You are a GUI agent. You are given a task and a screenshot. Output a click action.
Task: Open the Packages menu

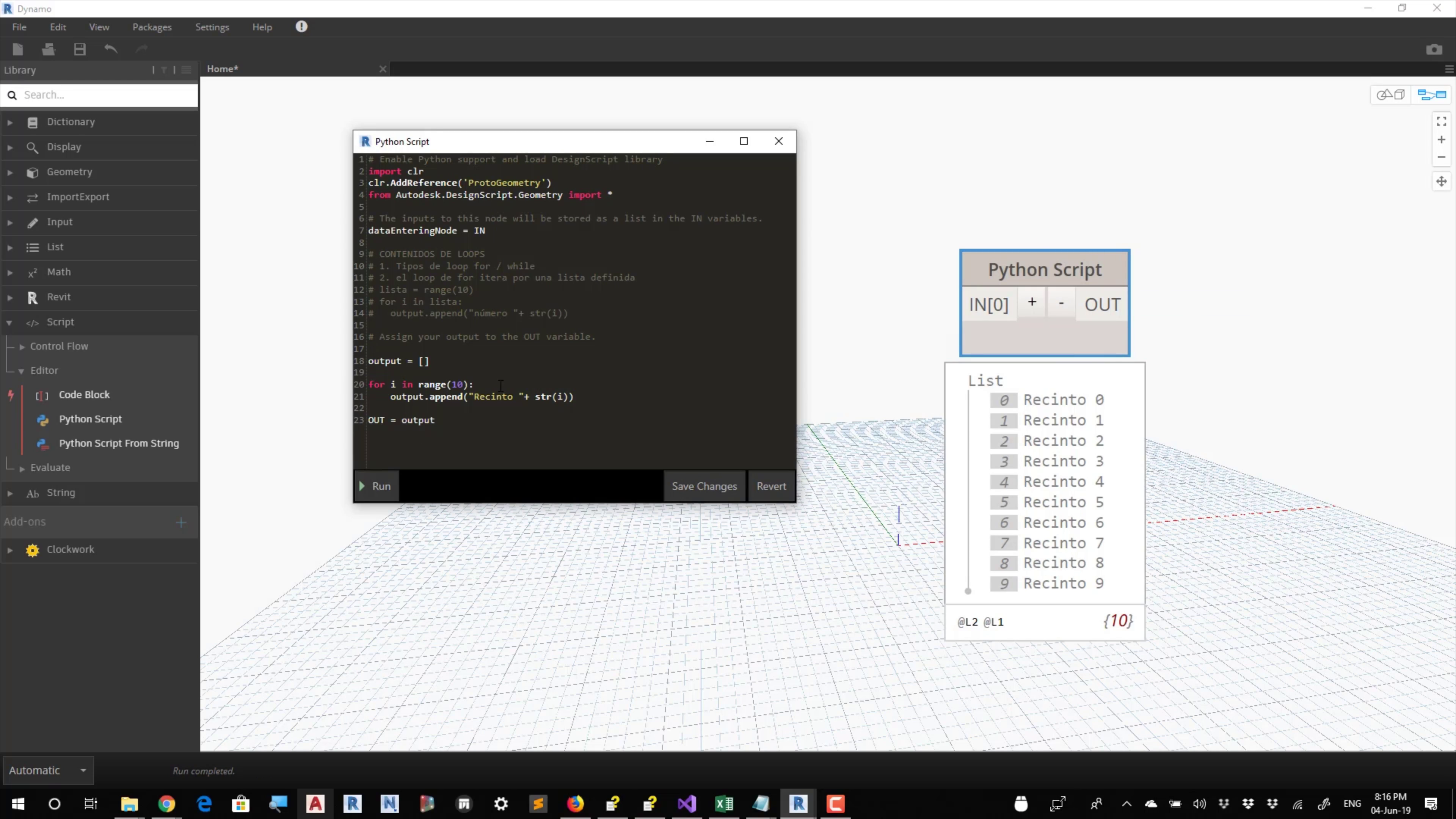point(152,27)
